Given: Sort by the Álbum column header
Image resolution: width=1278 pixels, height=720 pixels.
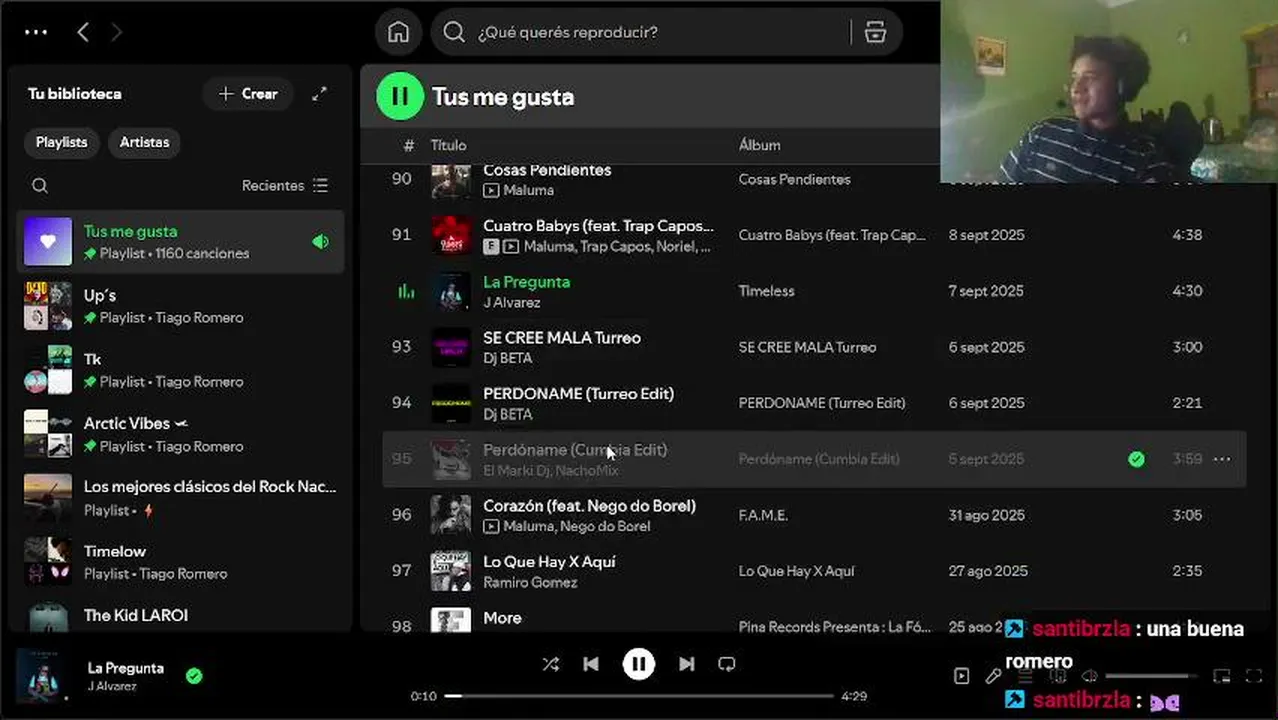Looking at the screenshot, I should click(759, 145).
